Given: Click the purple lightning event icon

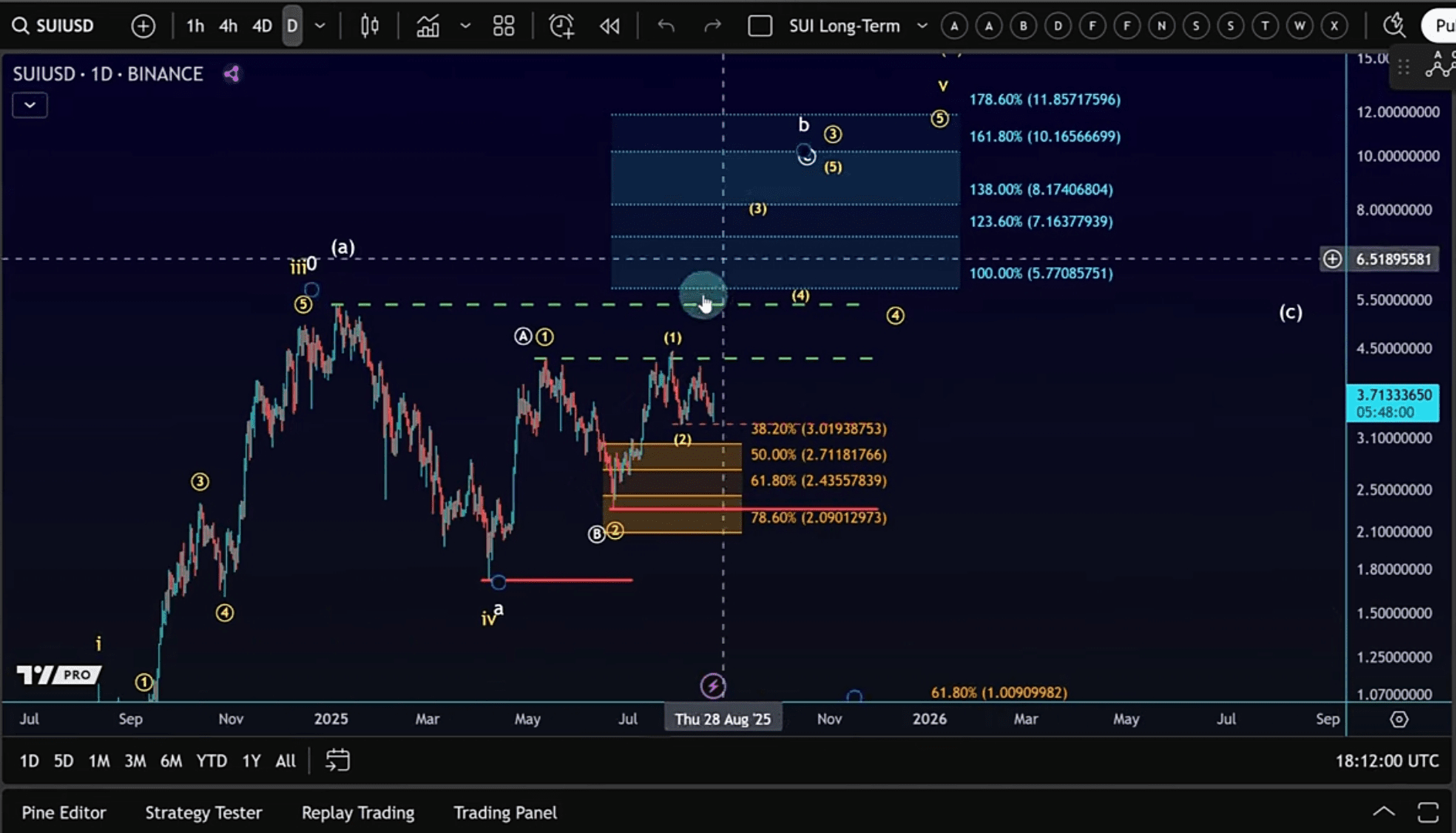Looking at the screenshot, I should click(x=713, y=686).
